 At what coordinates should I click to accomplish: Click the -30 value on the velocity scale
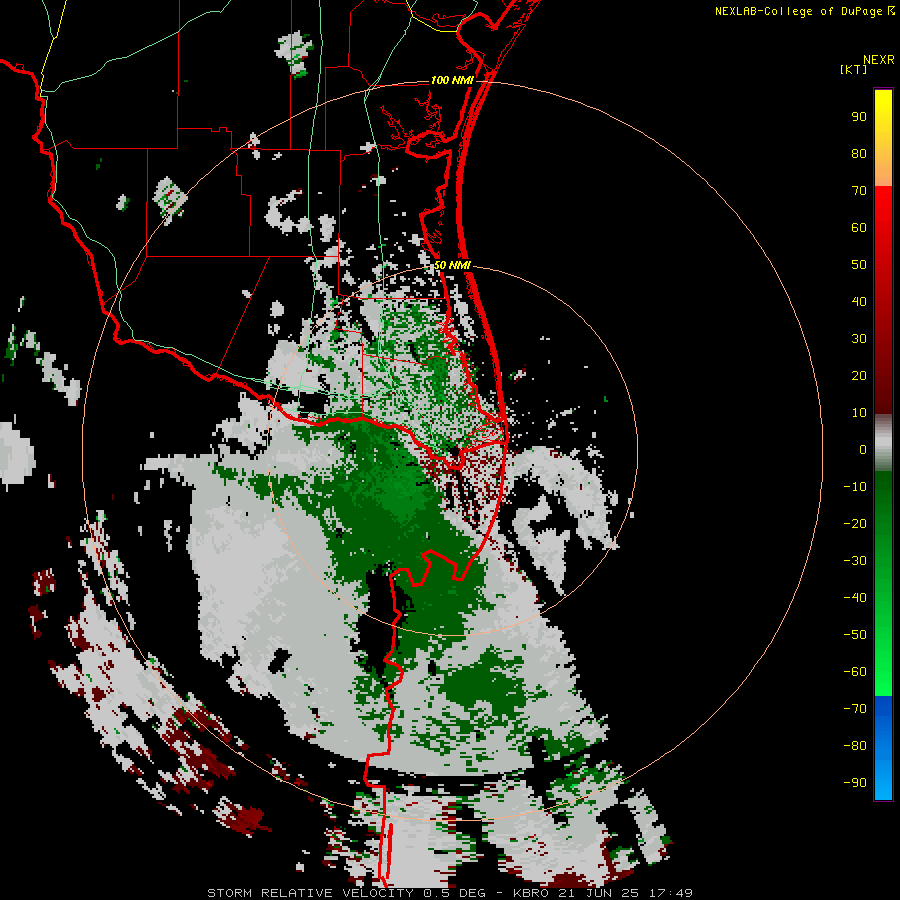855,561
